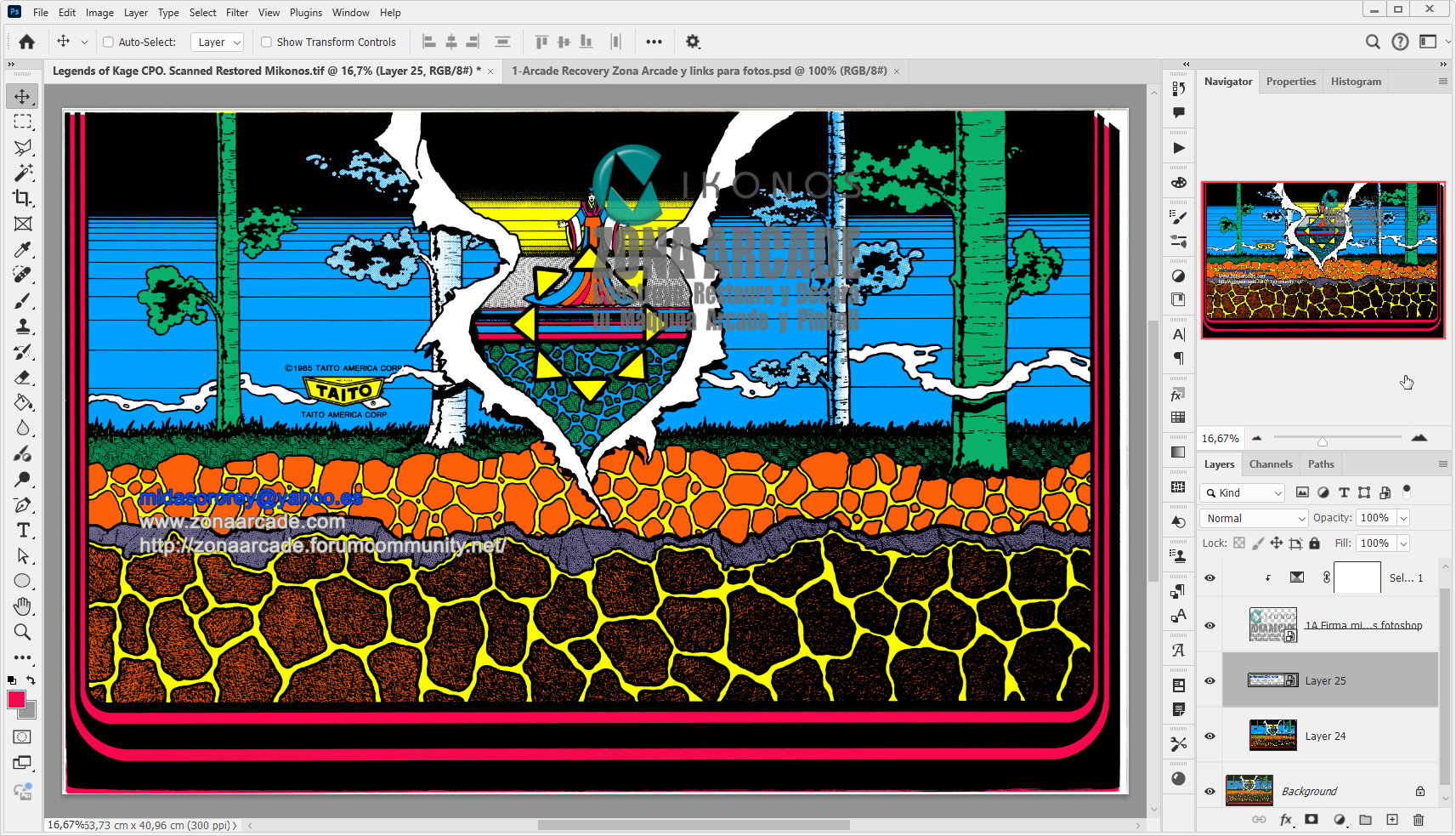Select the Zoom tool
This screenshot has width=1456, height=836.
pyautogui.click(x=22, y=632)
